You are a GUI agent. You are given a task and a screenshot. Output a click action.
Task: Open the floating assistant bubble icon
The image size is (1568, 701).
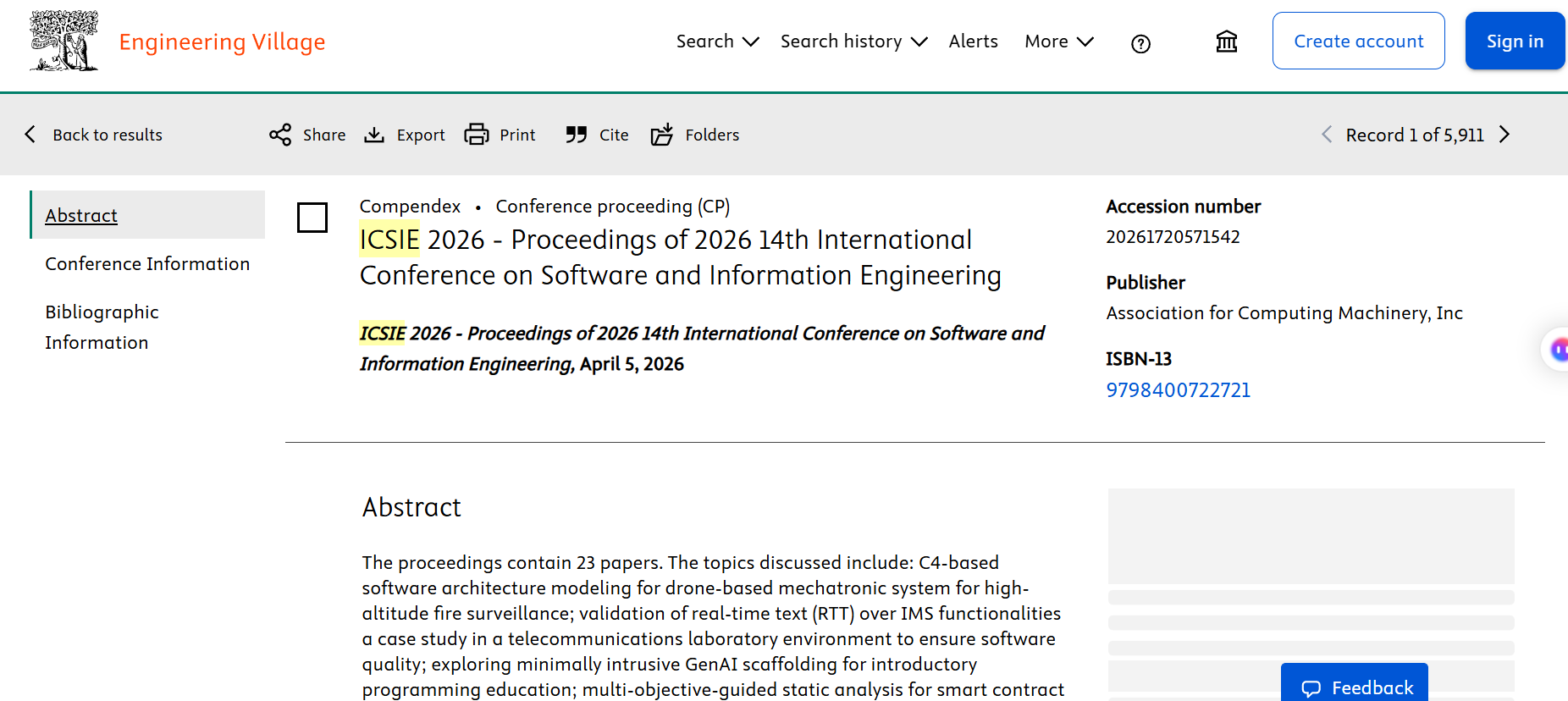[x=1558, y=349]
